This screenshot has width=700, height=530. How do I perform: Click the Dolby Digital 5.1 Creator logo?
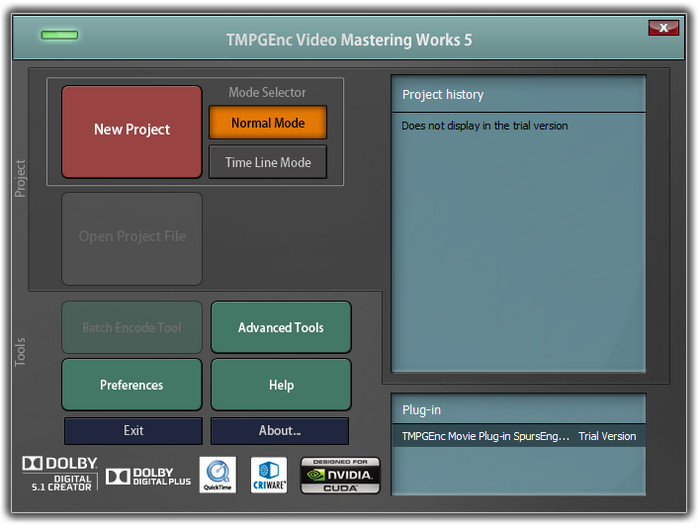pyautogui.click(x=60, y=474)
